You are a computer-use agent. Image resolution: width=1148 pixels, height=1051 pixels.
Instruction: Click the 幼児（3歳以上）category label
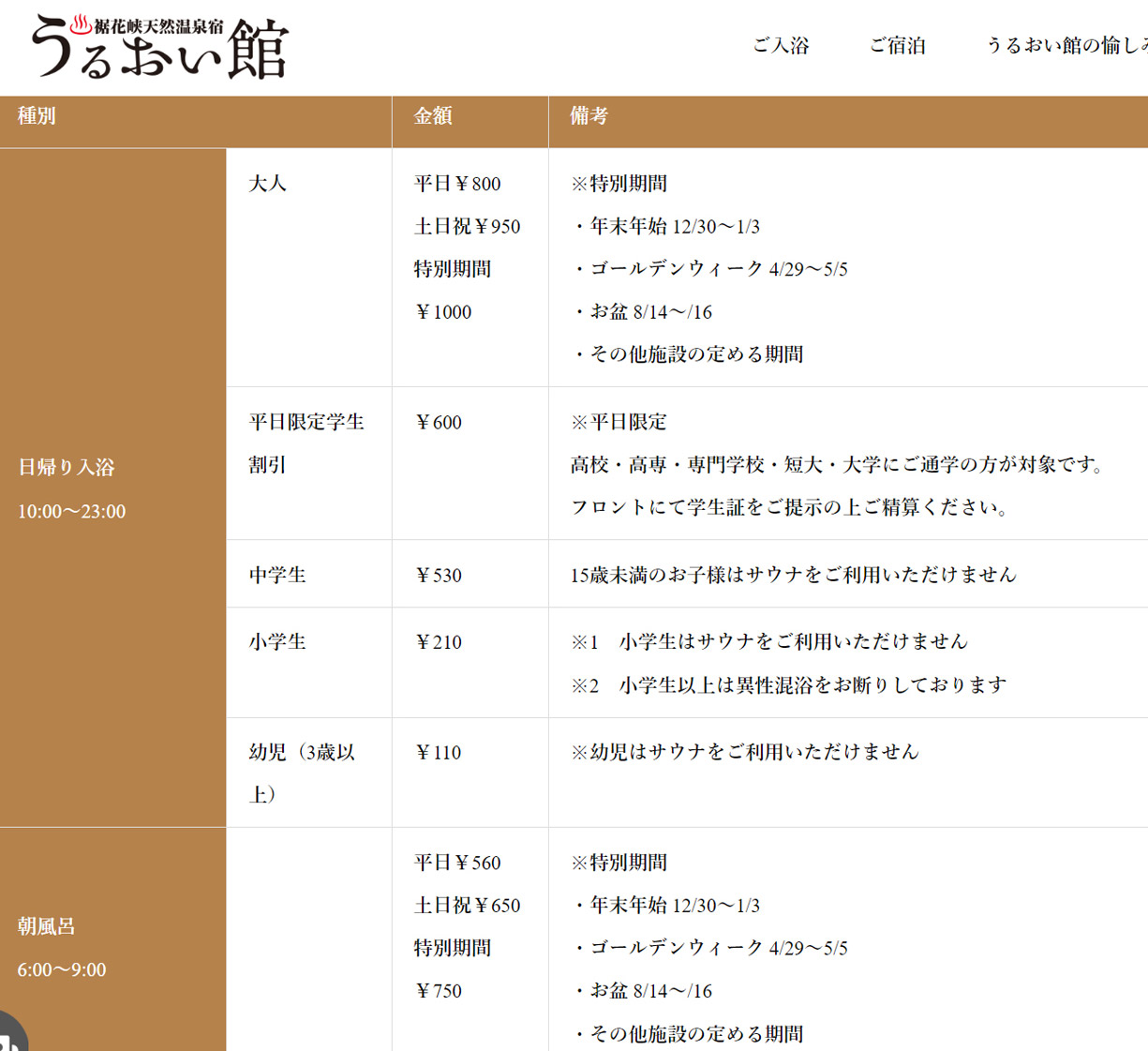pos(302,773)
